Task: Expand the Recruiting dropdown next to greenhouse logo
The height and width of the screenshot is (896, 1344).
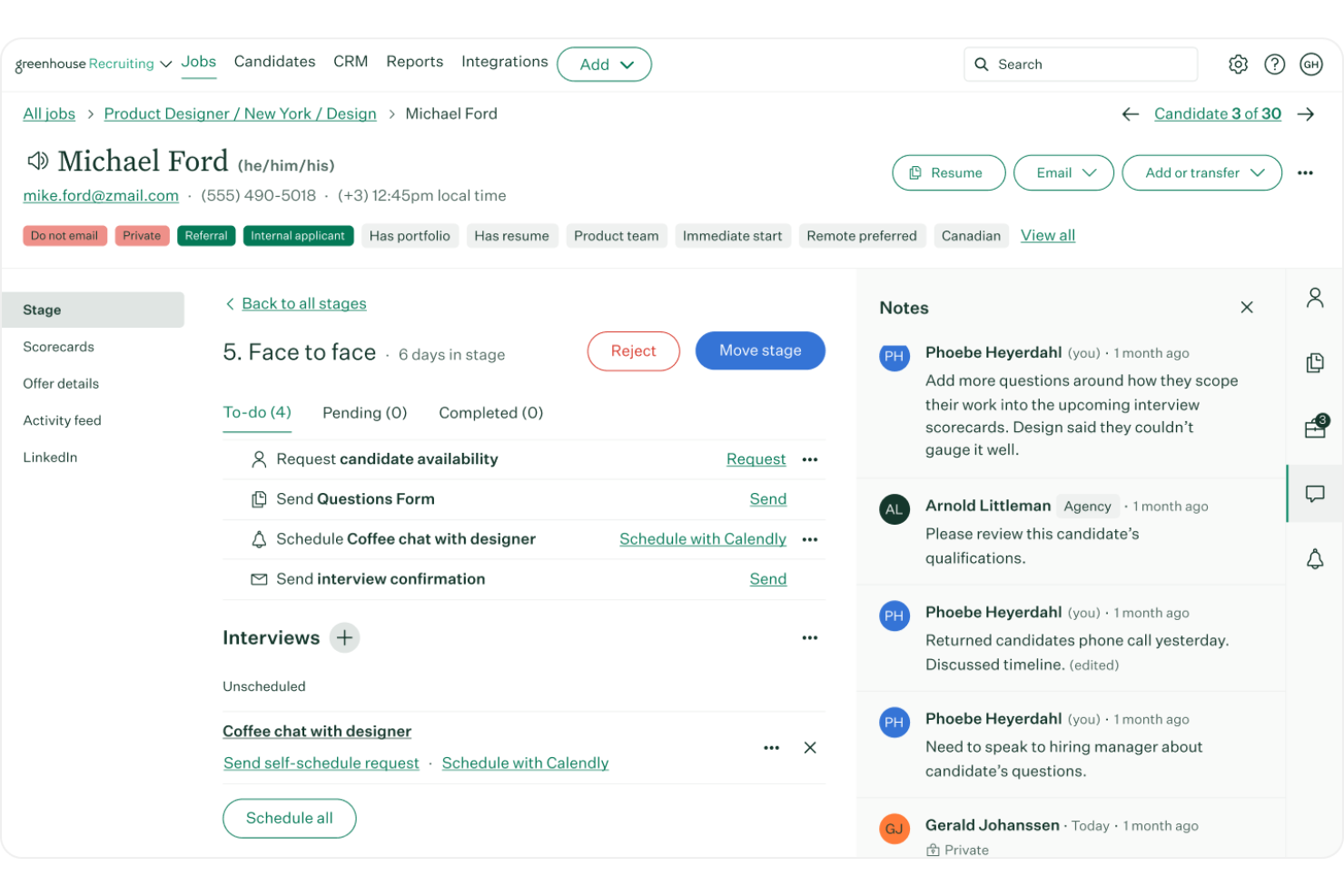Action: tap(165, 64)
